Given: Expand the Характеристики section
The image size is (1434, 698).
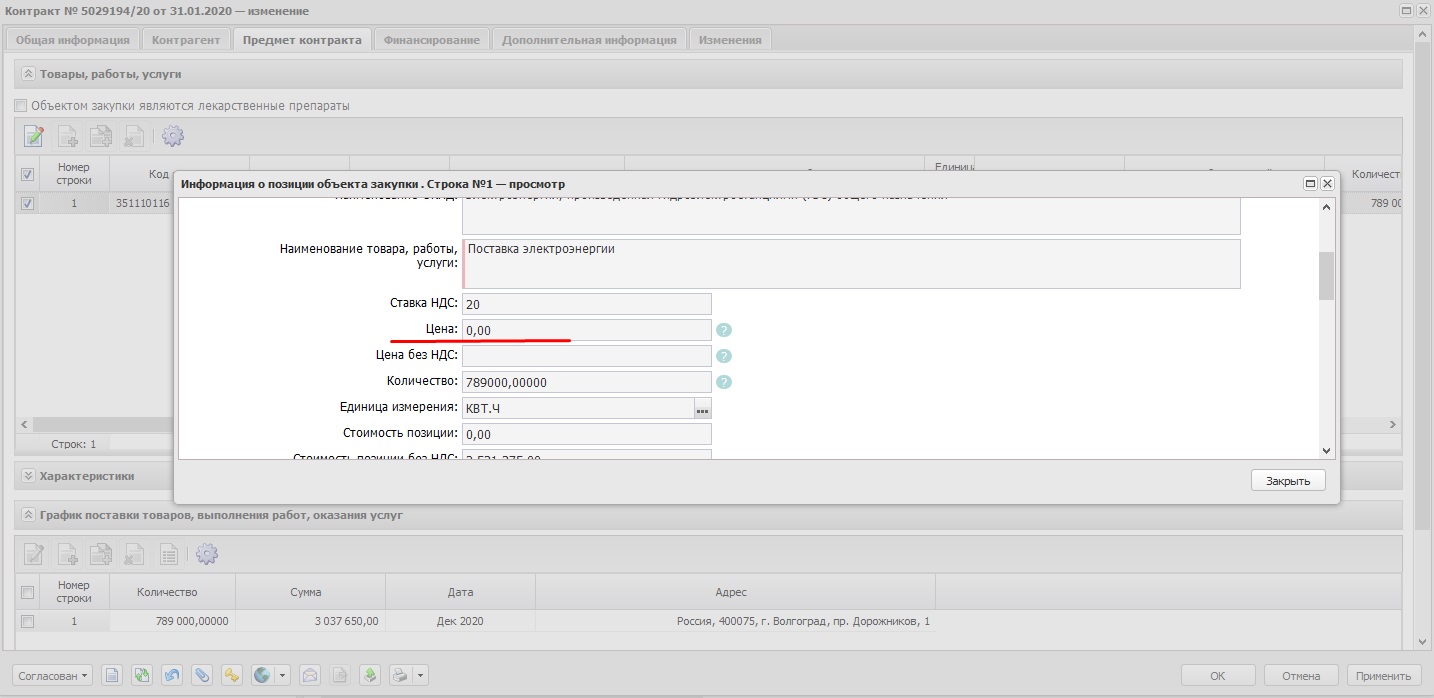Looking at the screenshot, I should (x=28, y=476).
